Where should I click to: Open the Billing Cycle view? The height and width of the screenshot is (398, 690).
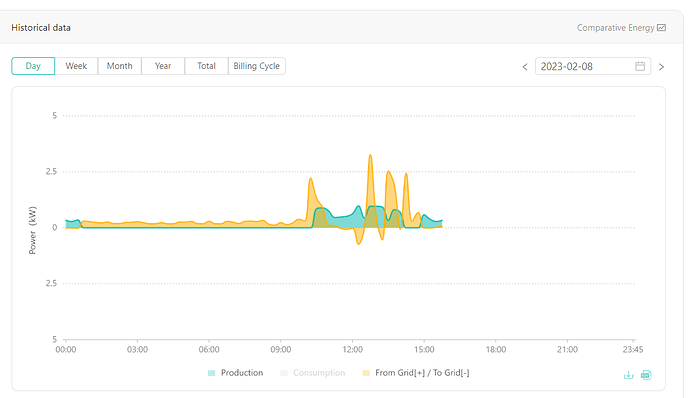[x=257, y=66]
